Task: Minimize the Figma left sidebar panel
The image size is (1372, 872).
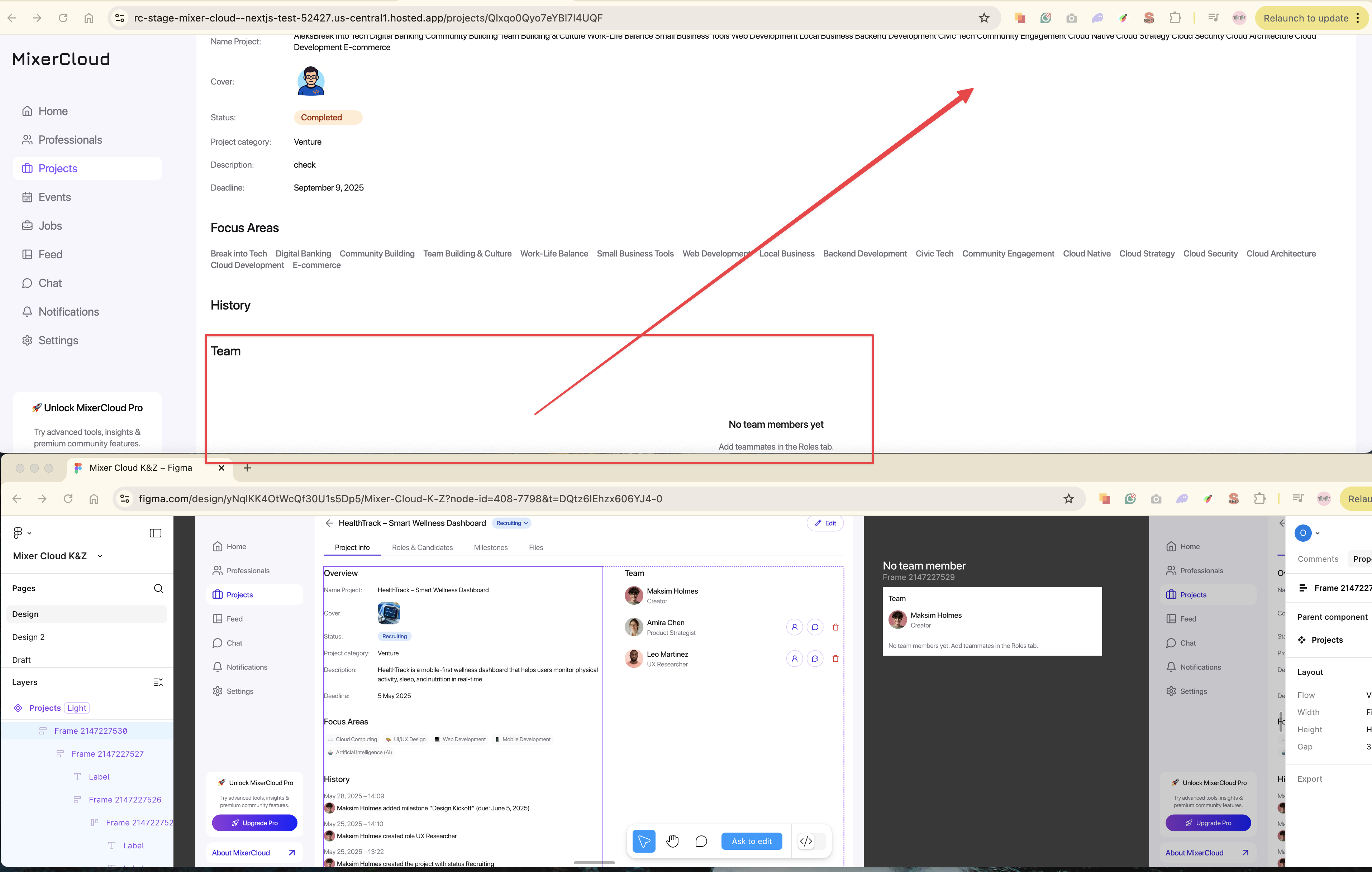Action: (156, 533)
